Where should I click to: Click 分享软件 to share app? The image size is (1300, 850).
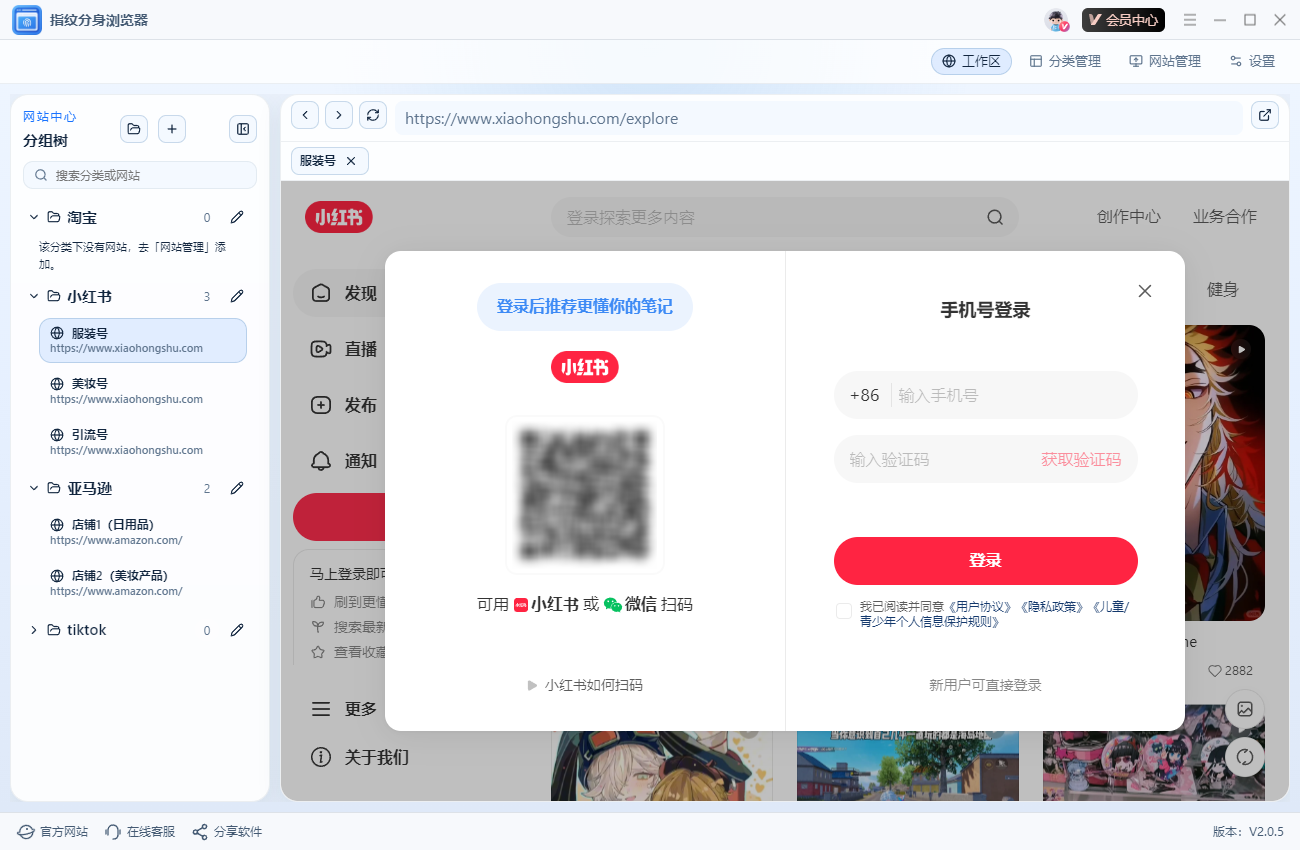(227, 832)
